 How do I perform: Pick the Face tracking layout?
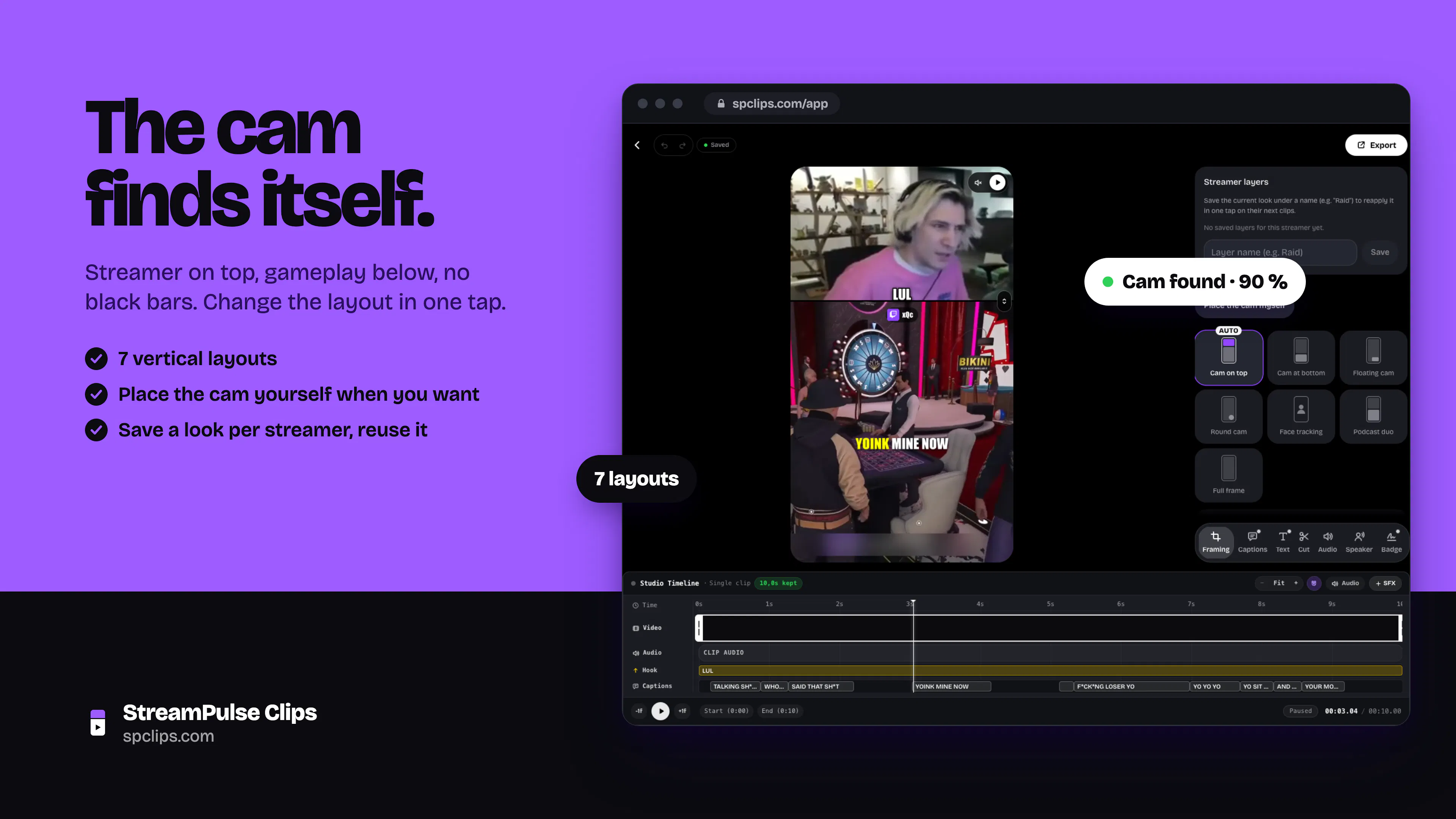pyautogui.click(x=1301, y=417)
